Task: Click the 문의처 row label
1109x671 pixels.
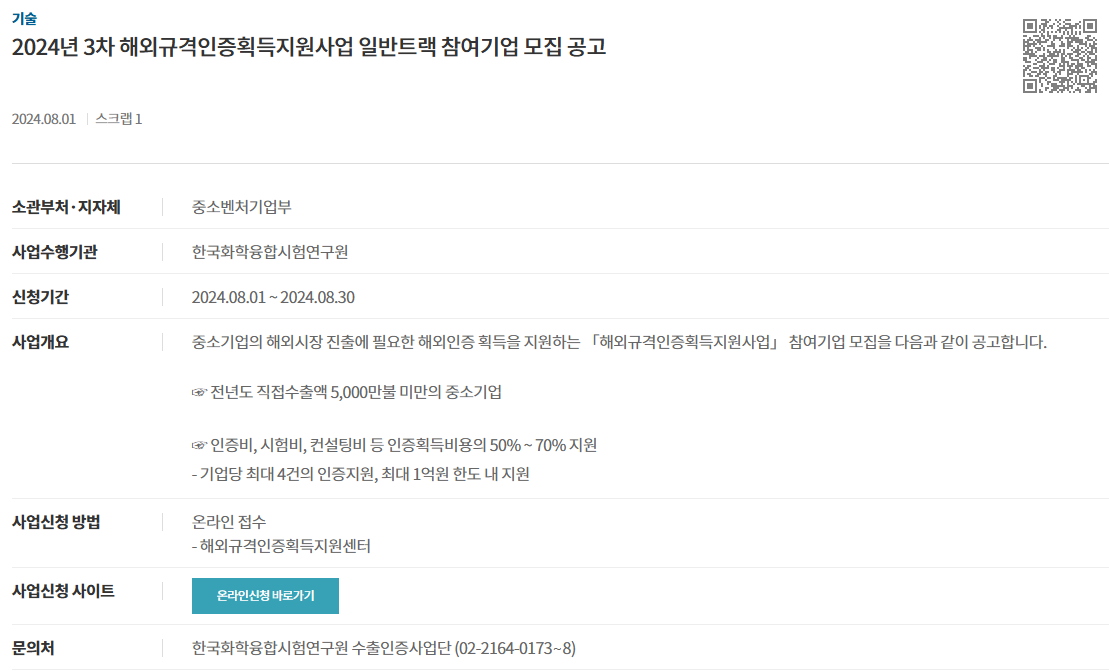Action: pyautogui.click(x=33, y=648)
